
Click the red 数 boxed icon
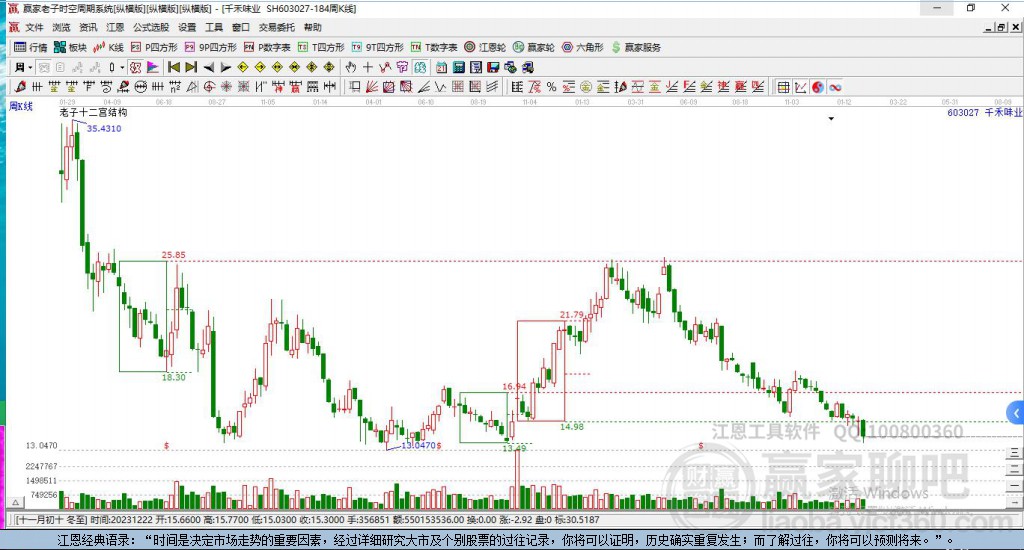coord(135,67)
